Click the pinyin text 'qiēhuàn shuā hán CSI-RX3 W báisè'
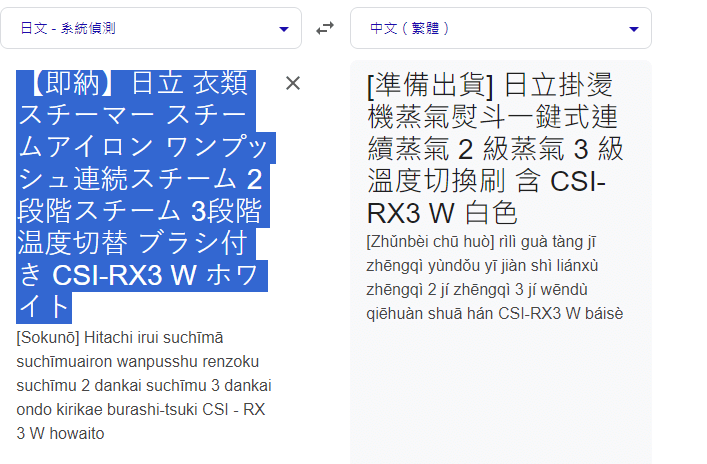Screen dimensions: 707x464 [x=495, y=313]
